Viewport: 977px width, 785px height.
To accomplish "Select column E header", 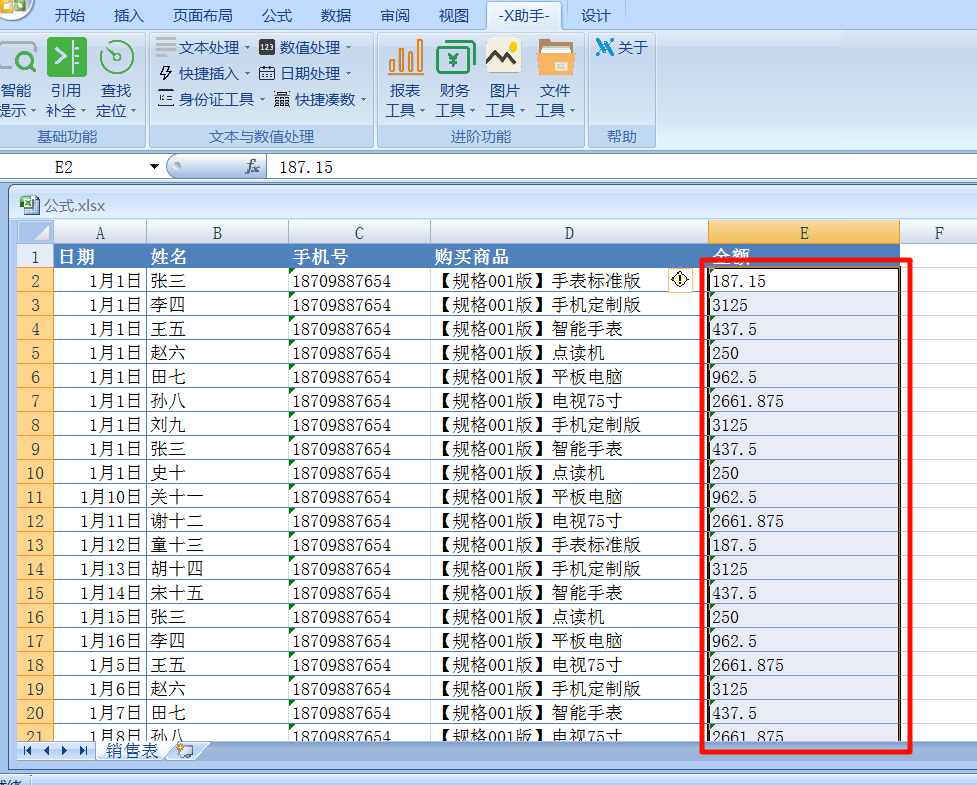I will click(x=804, y=232).
